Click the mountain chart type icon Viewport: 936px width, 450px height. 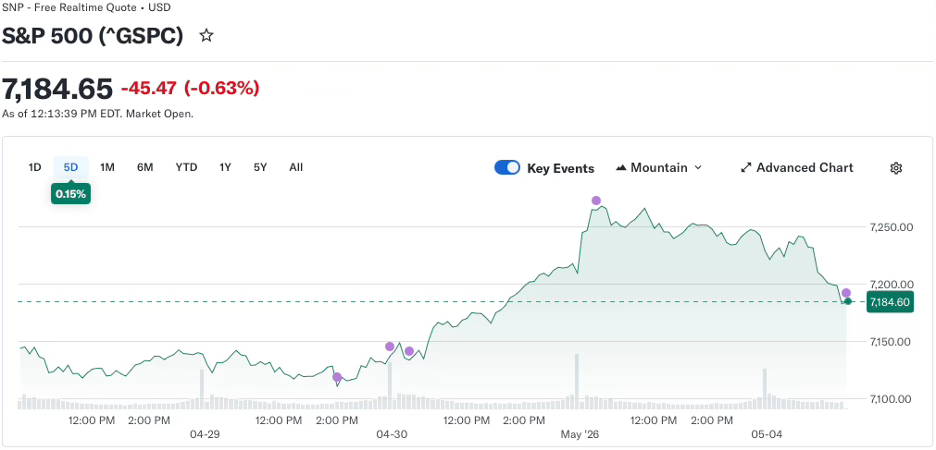point(621,168)
